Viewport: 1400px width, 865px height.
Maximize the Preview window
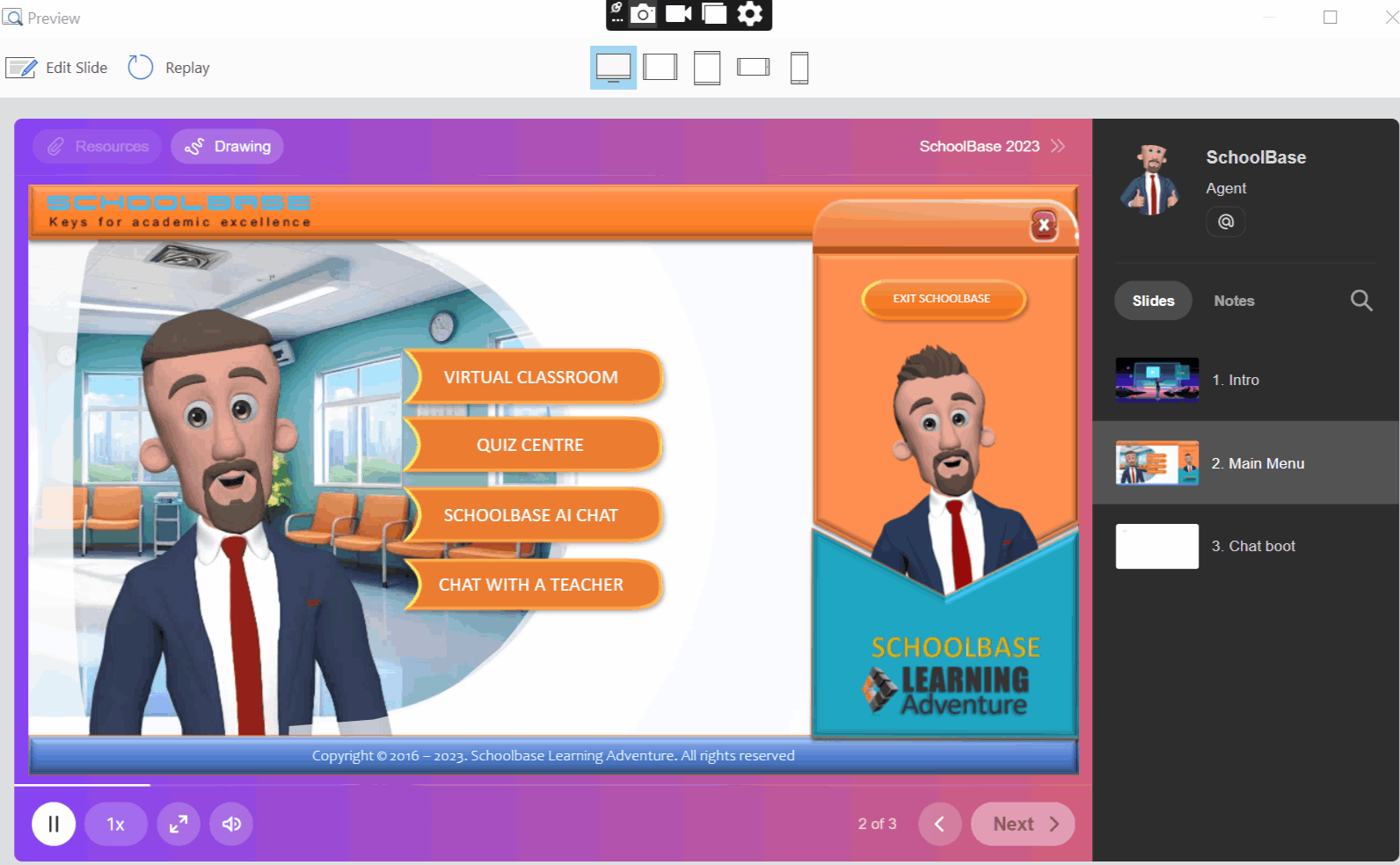(1331, 18)
